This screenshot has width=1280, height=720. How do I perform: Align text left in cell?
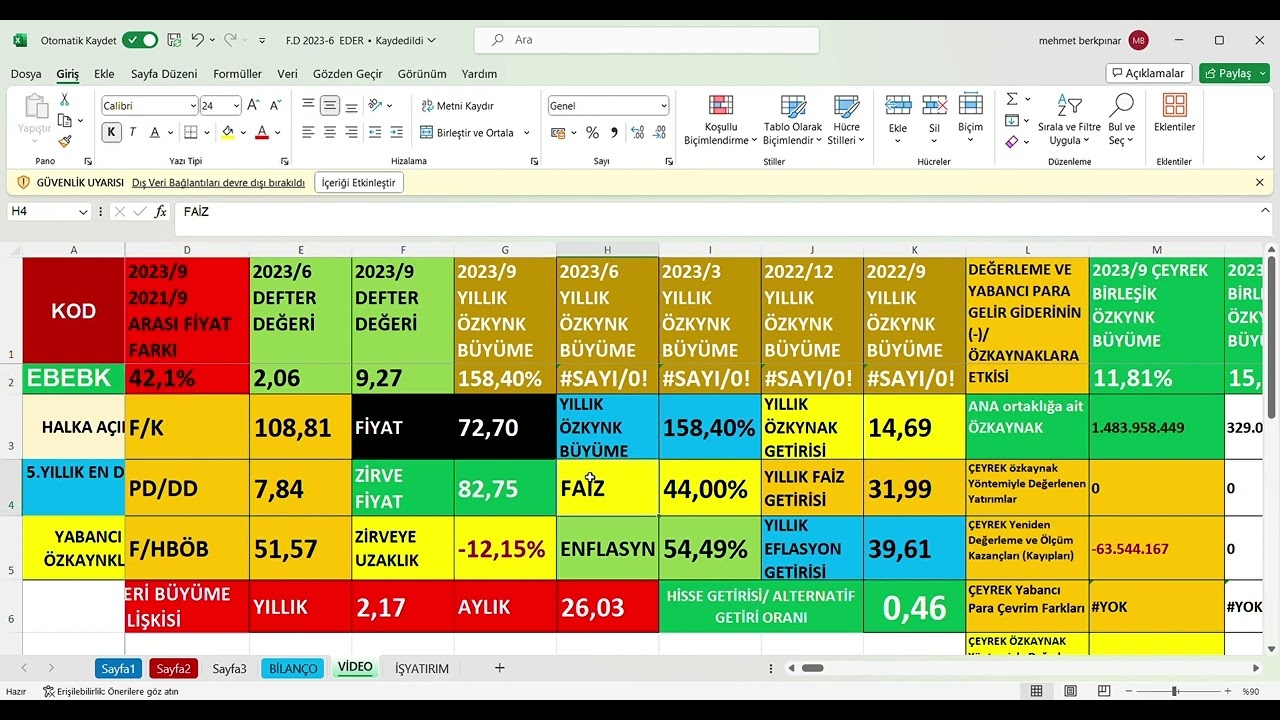[308, 132]
